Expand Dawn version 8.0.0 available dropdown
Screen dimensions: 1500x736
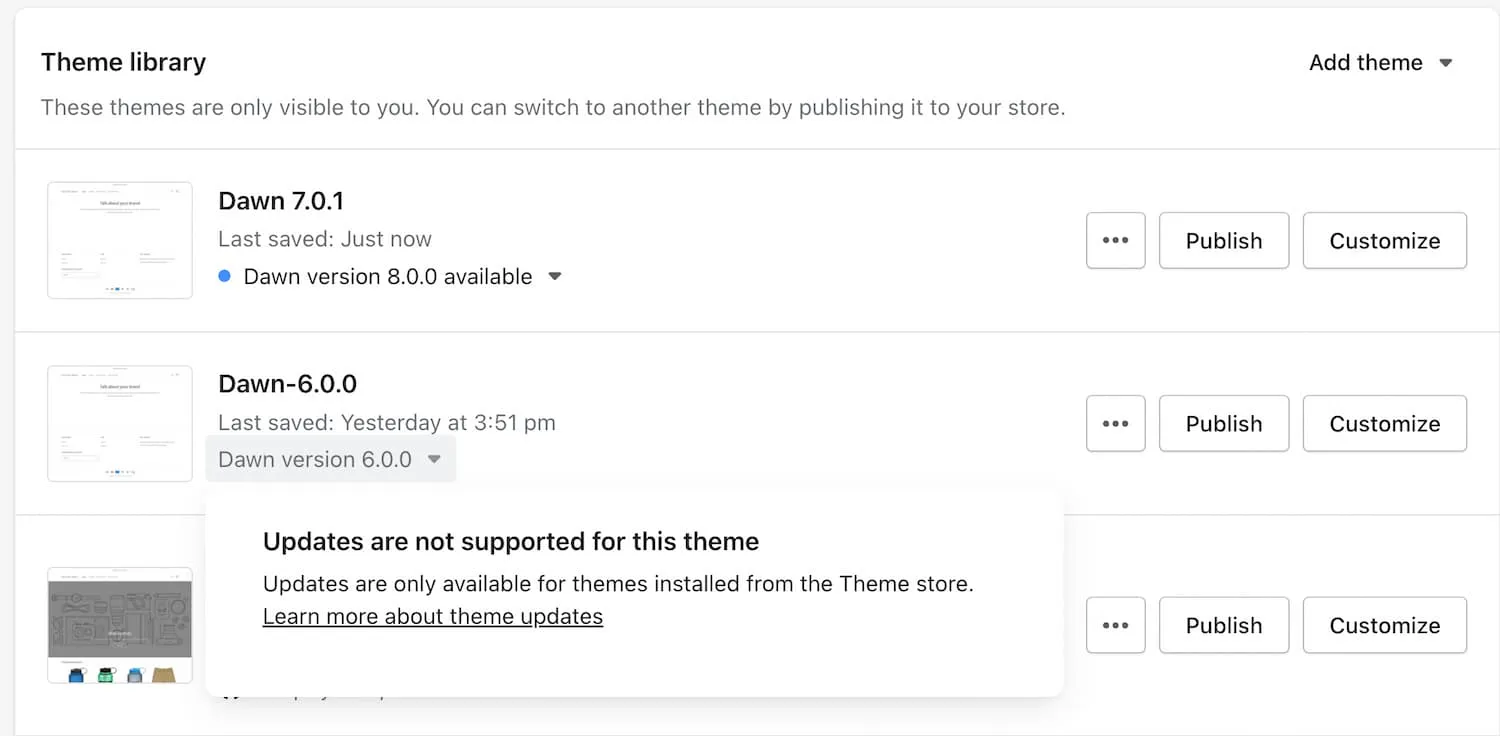click(x=555, y=277)
